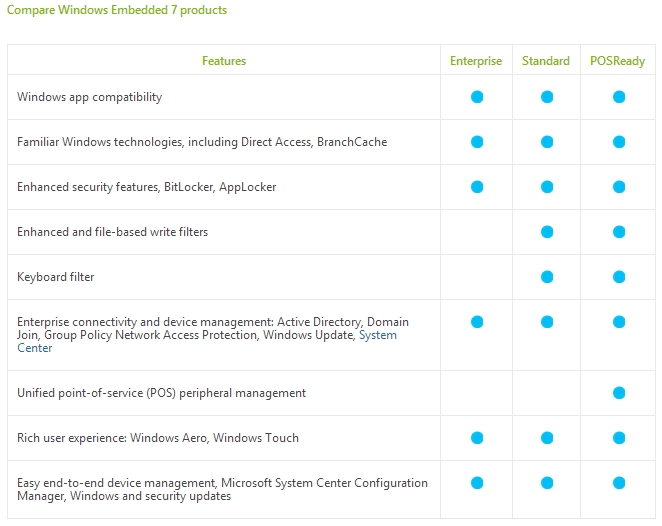662x526 pixels.
Task: Click Standard dot for Enterprise connectivity row
Action: [x=547, y=322]
